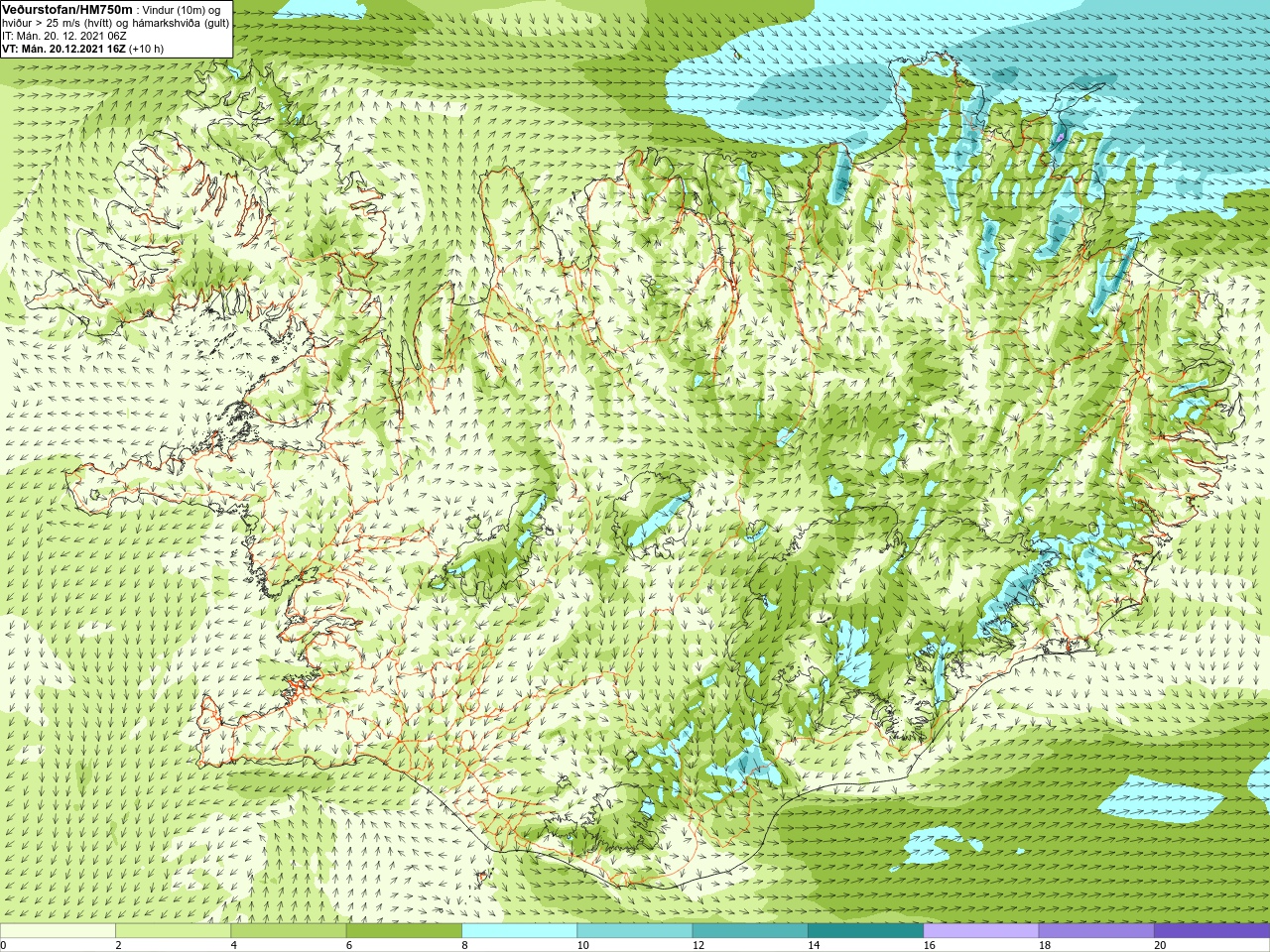Click the legend scale label "8"
Screen dimensions: 1270x952
coord(464,945)
